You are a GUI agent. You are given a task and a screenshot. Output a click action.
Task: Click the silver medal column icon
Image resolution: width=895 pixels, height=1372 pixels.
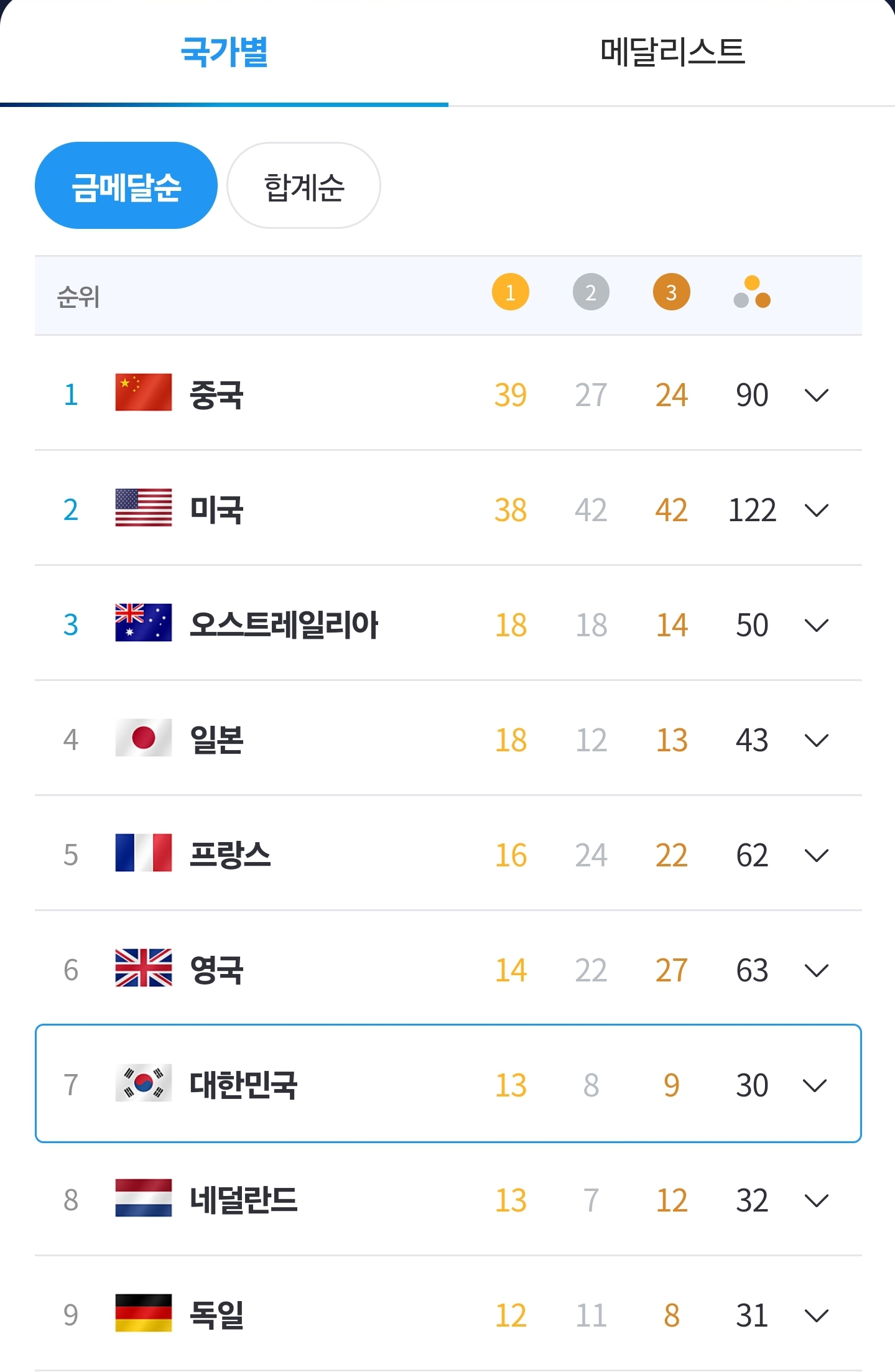coord(590,292)
